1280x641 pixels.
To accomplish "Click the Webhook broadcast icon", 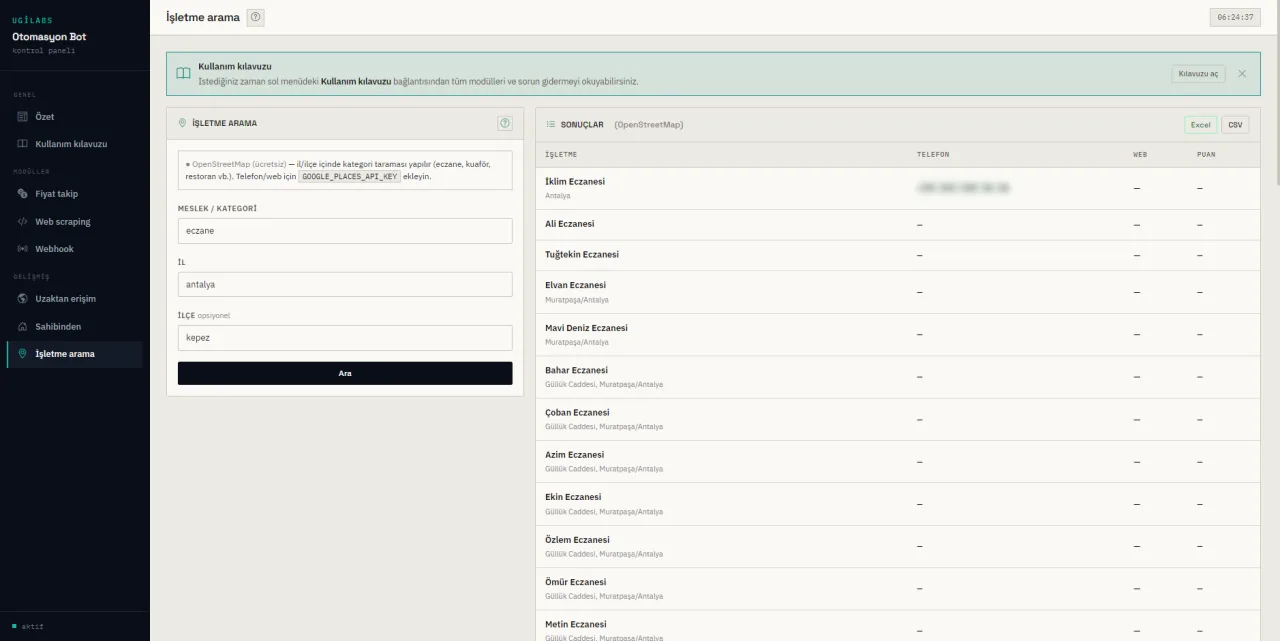I will [23, 249].
